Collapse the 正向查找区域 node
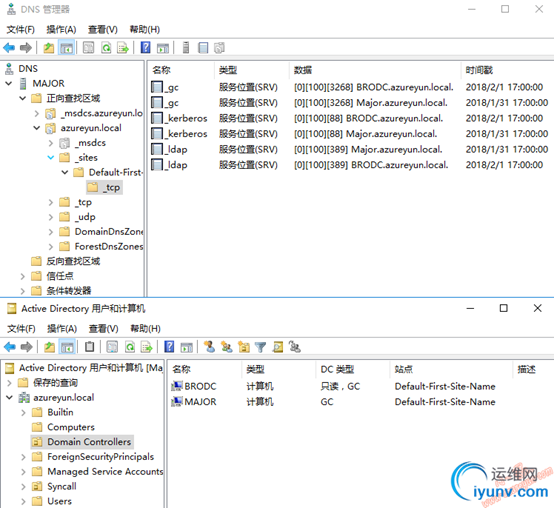This screenshot has width=554, height=508. tap(23, 98)
